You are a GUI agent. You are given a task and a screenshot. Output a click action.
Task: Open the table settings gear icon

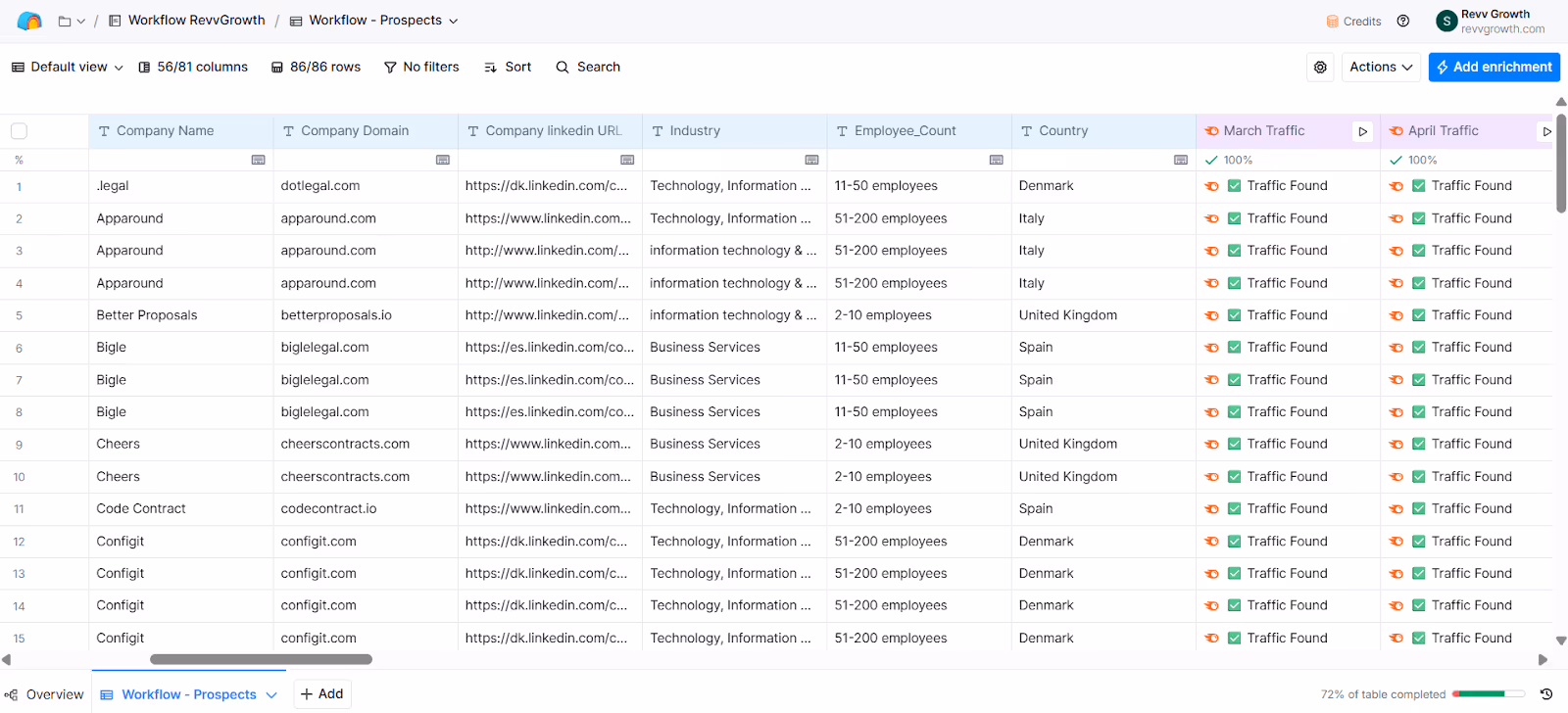[x=1320, y=68]
